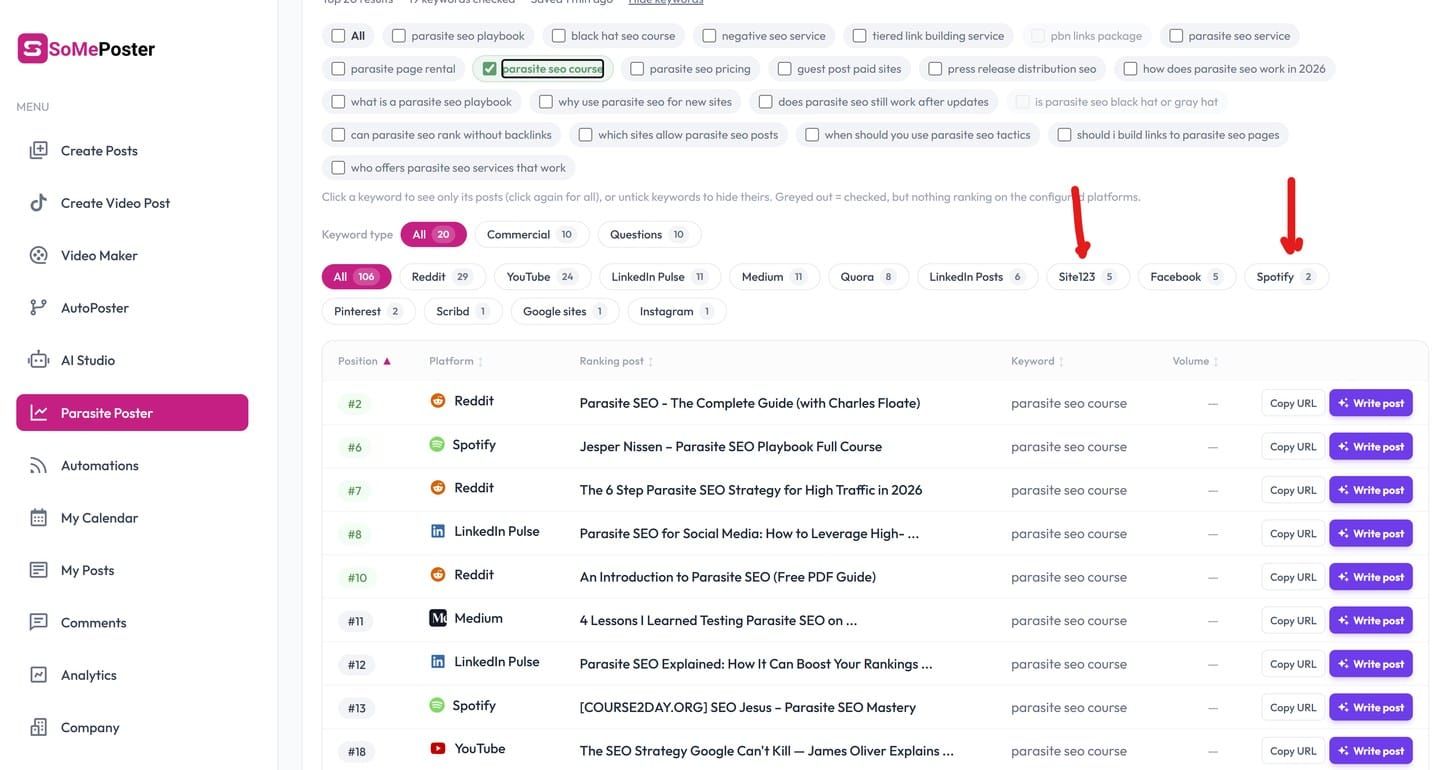Click the Reddit icon in row #2
The image size is (1440, 770).
[x=437, y=401]
